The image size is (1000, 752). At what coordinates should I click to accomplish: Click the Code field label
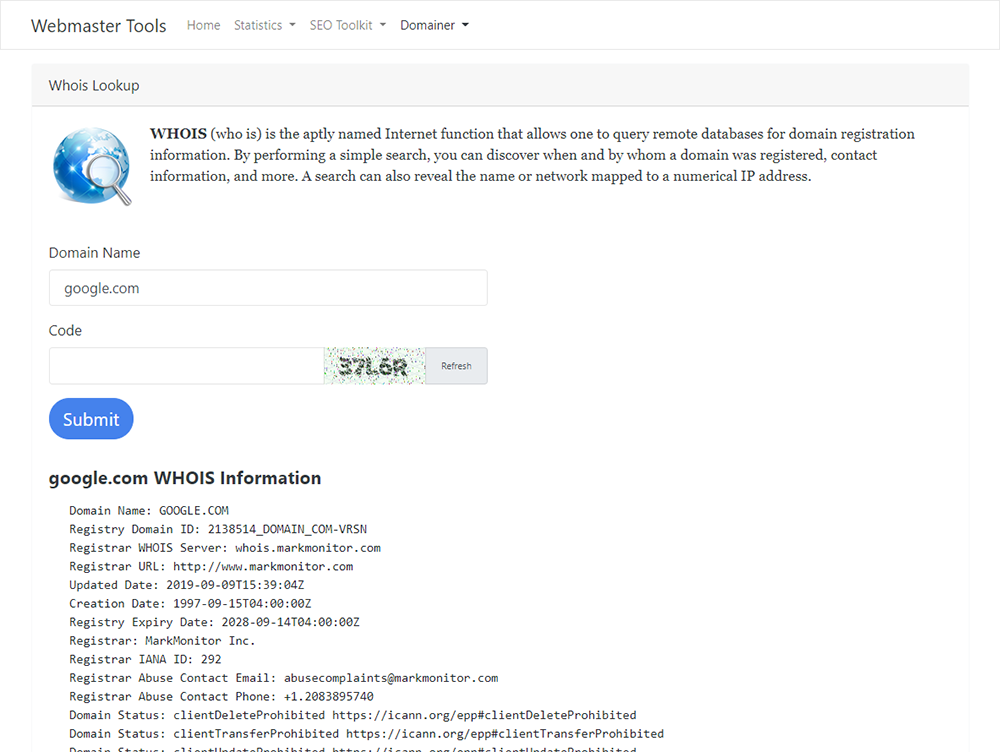pyautogui.click(x=65, y=330)
